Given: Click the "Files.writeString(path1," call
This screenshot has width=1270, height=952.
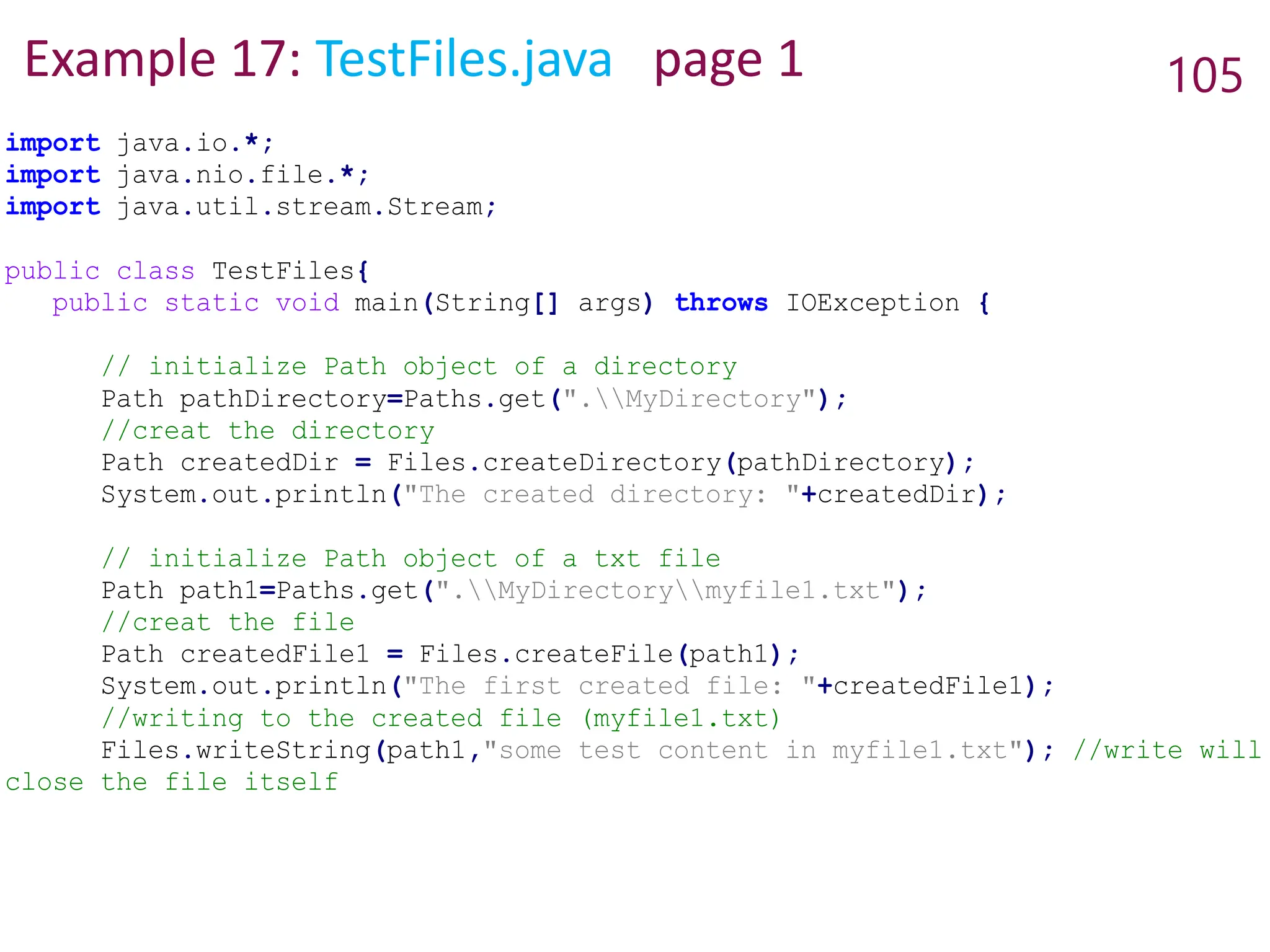Looking at the screenshot, I should (x=292, y=751).
